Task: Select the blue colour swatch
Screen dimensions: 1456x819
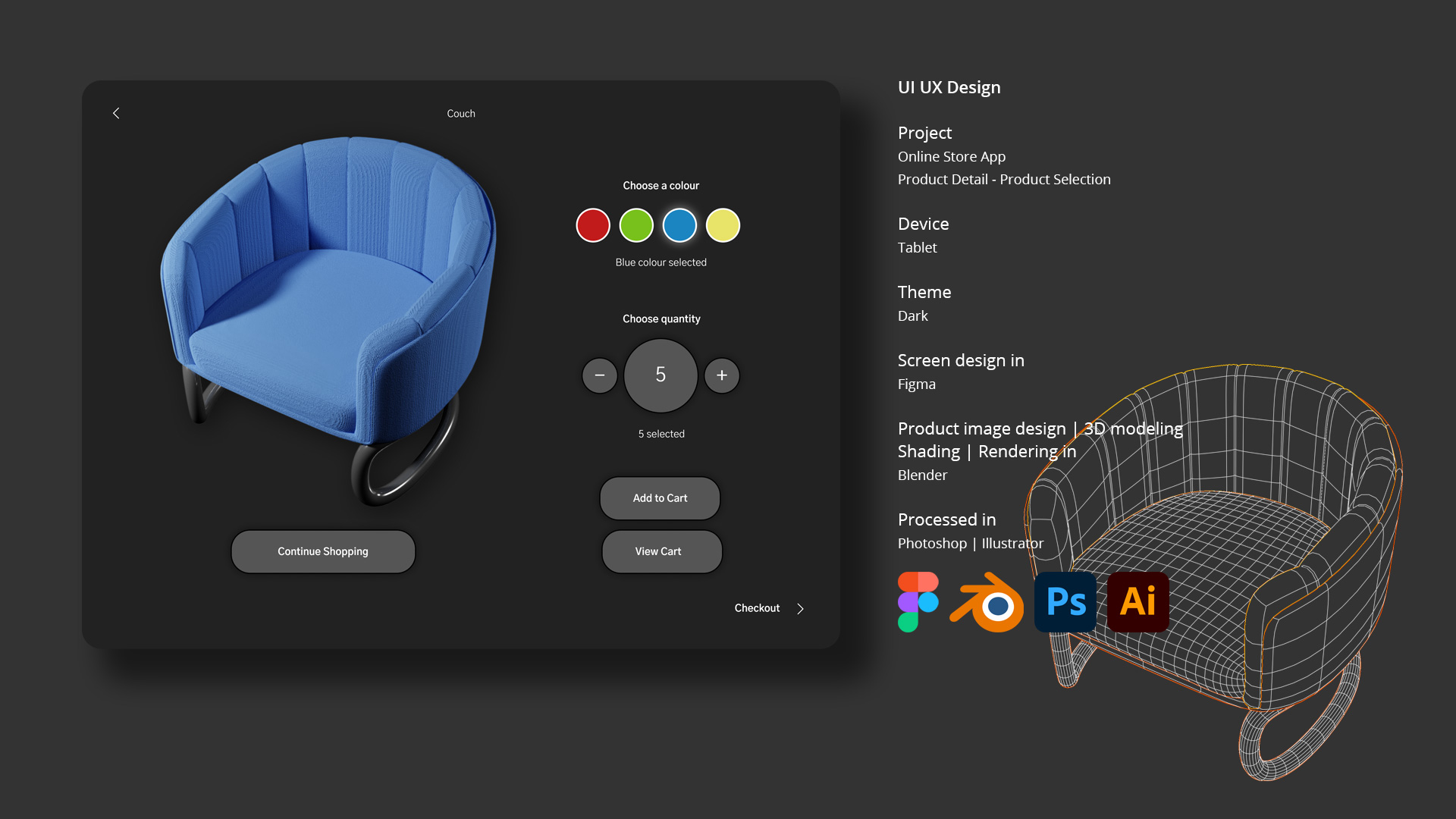Action: point(679,225)
